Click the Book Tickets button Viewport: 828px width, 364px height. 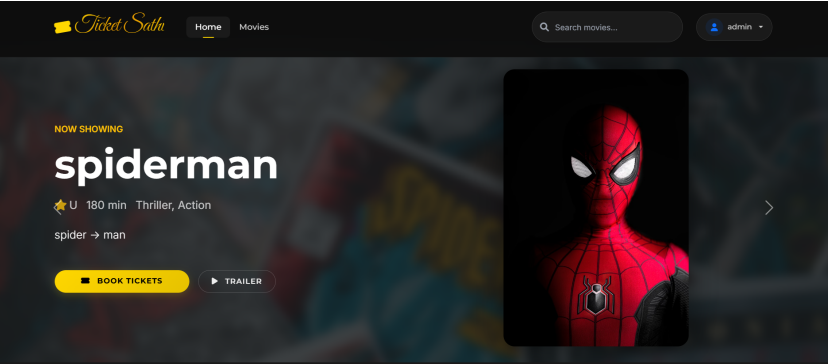coord(122,281)
